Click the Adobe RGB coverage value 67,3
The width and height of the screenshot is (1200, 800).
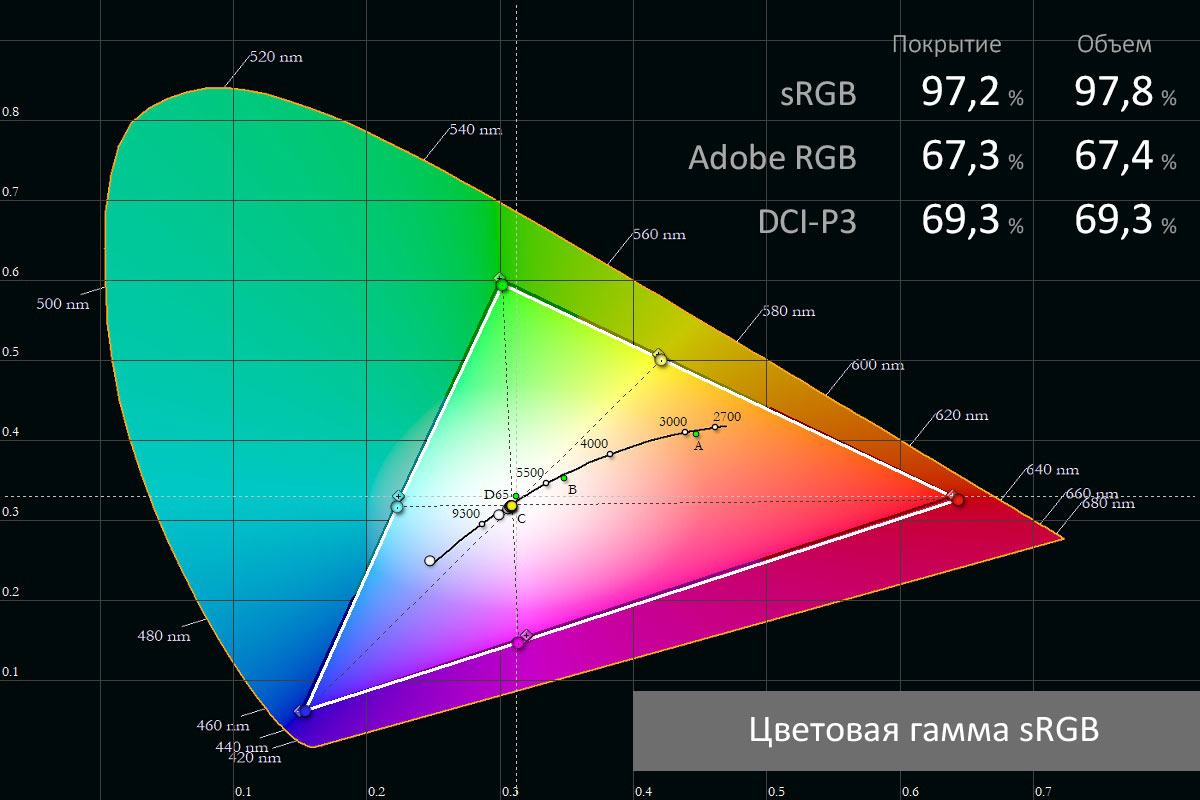[x=960, y=156]
